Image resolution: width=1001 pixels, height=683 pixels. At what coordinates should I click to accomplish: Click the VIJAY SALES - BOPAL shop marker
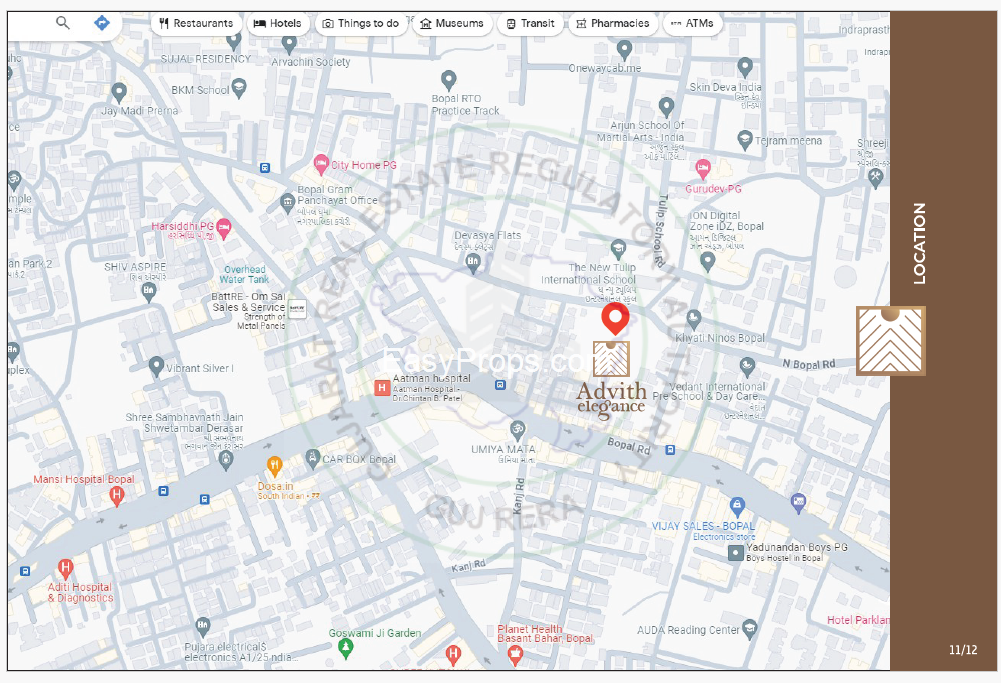737,507
